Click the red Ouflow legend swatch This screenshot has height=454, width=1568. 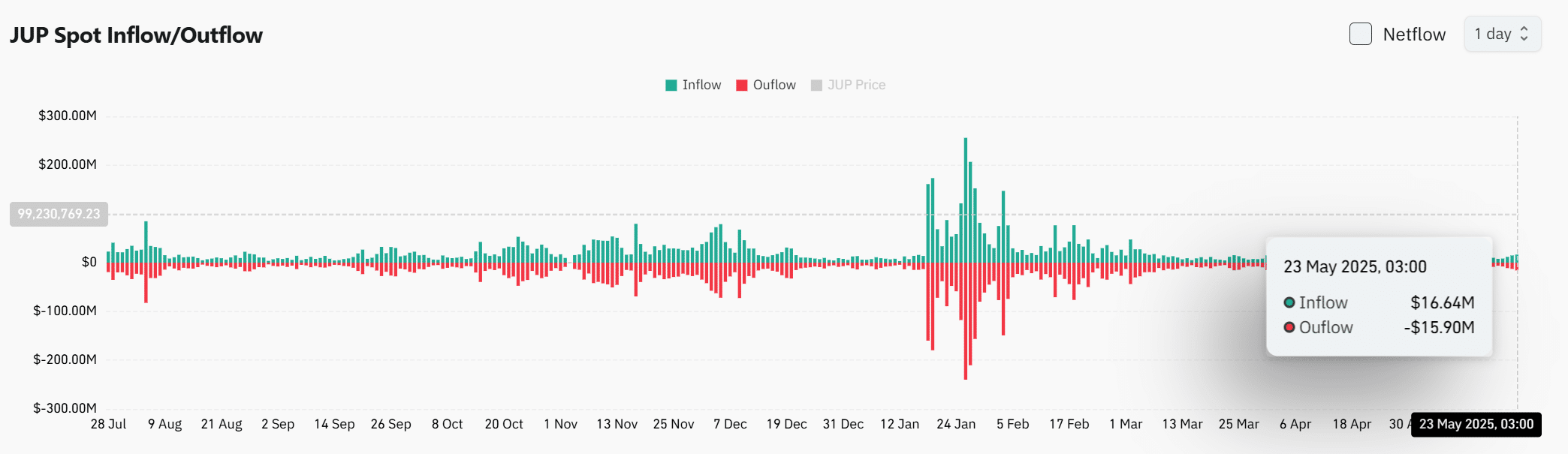click(x=742, y=86)
